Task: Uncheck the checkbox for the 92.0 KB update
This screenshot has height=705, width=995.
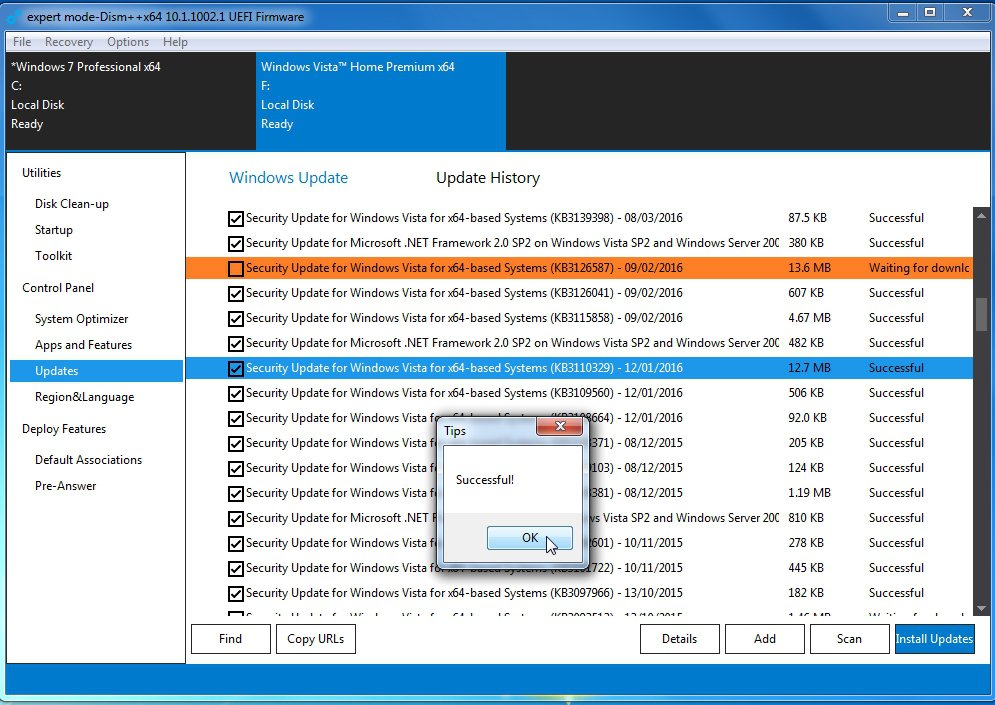Action: pos(235,418)
